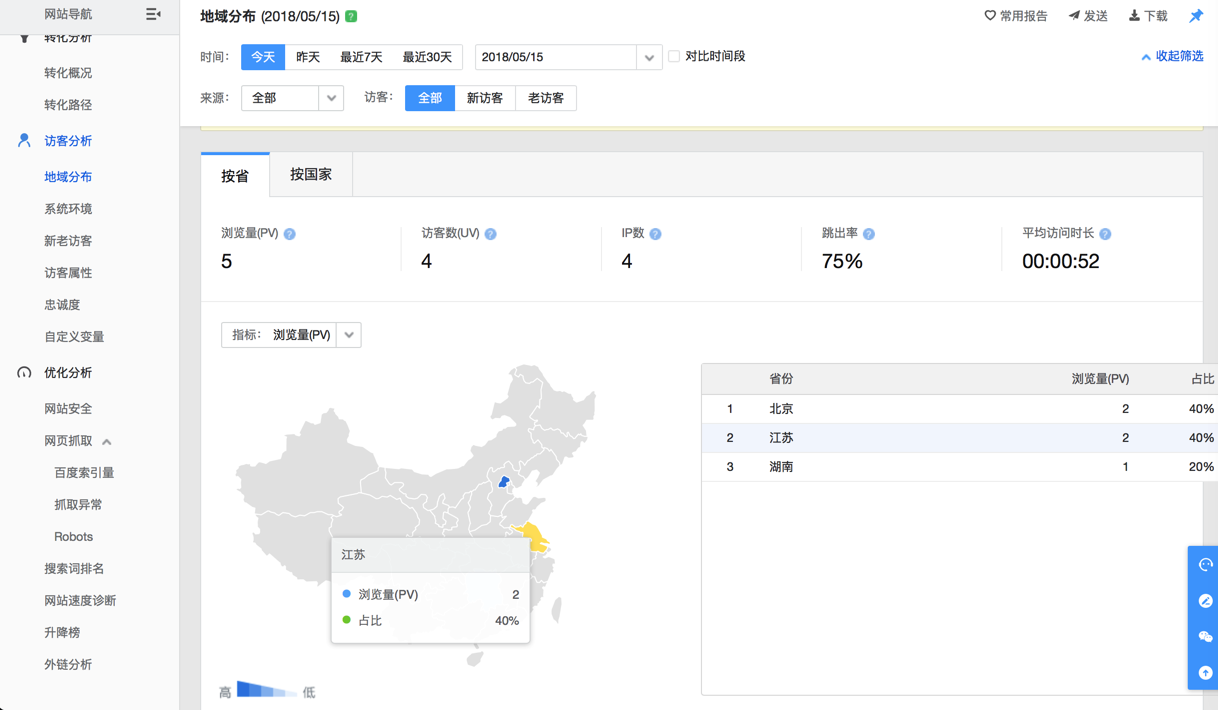Open 系统环境 in the sidebar

(68, 209)
